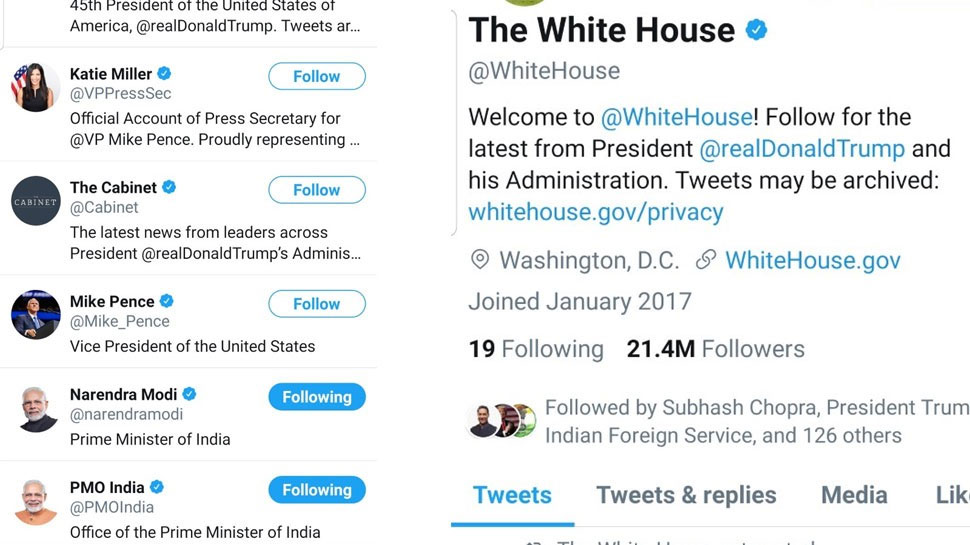Follow Mike Pence
Screen dimensions: 970x545
317,304
